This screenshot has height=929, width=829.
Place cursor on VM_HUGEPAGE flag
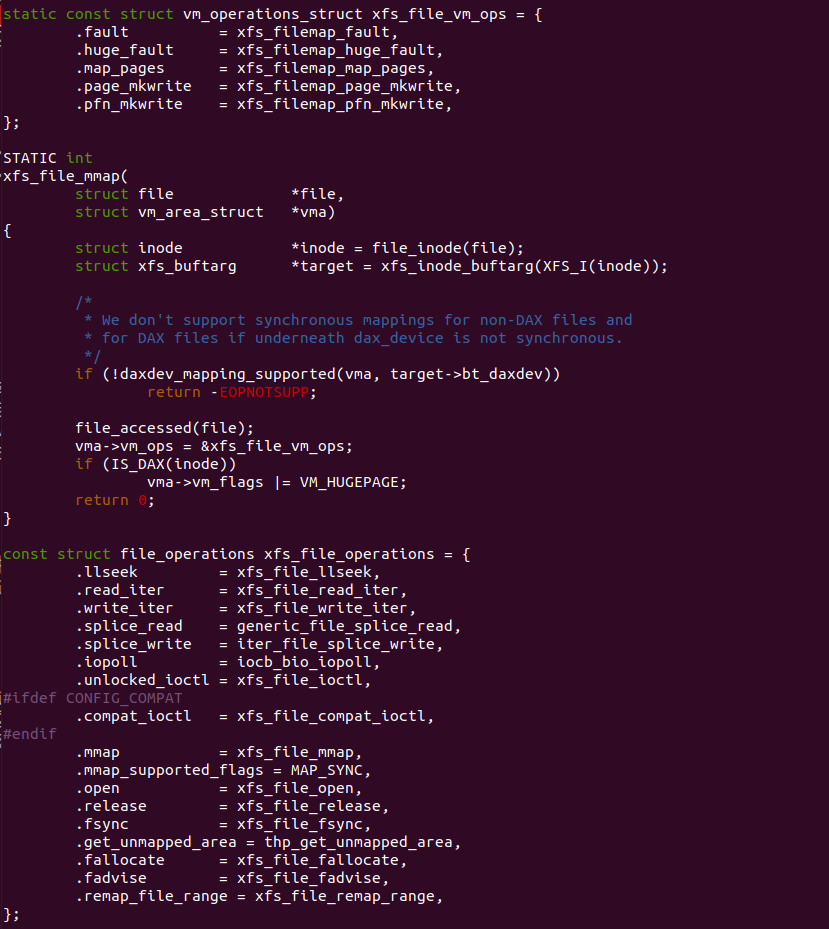(x=353, y=482)
